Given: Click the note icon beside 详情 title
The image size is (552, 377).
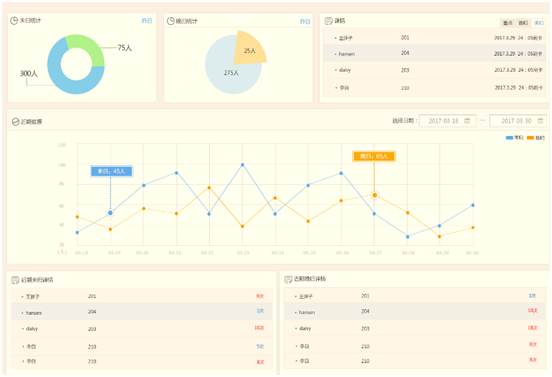Looking at the screenshot, I should point(328,21).
